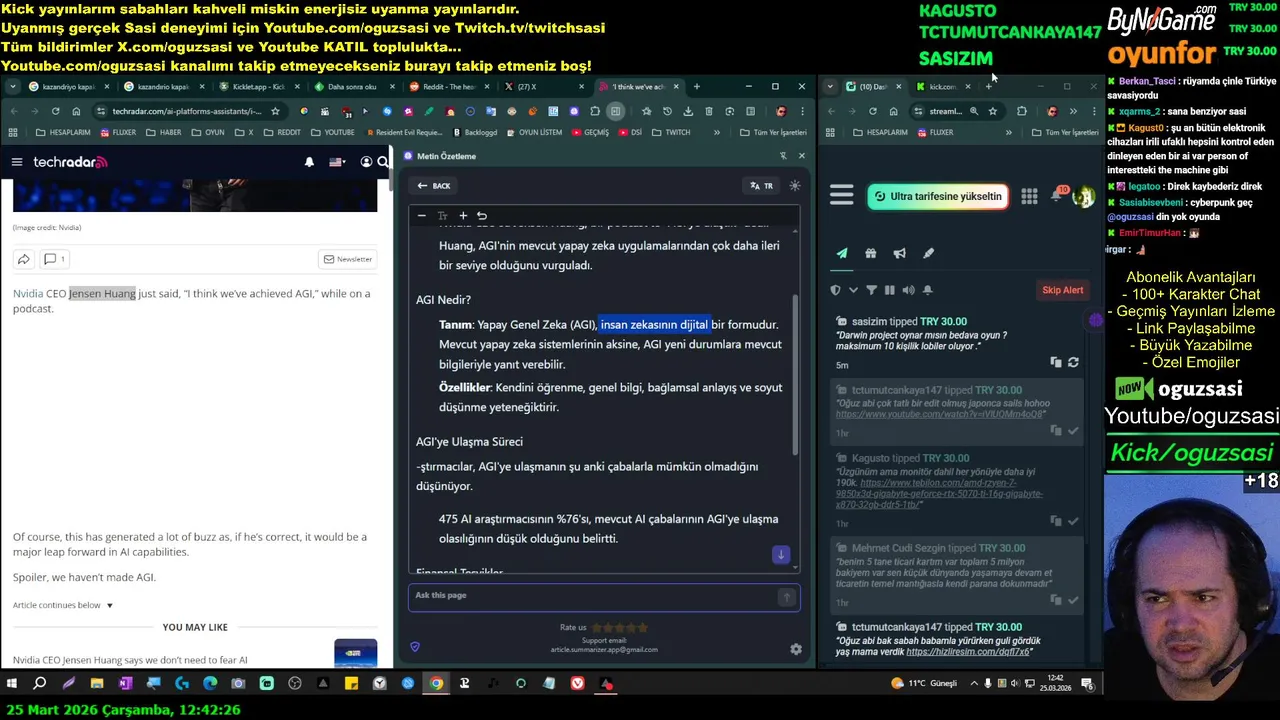Toggle shield safe mode icon
The width and height of the screenshot is (1280, 720).
pyautogui.click(x=836, y=290)
